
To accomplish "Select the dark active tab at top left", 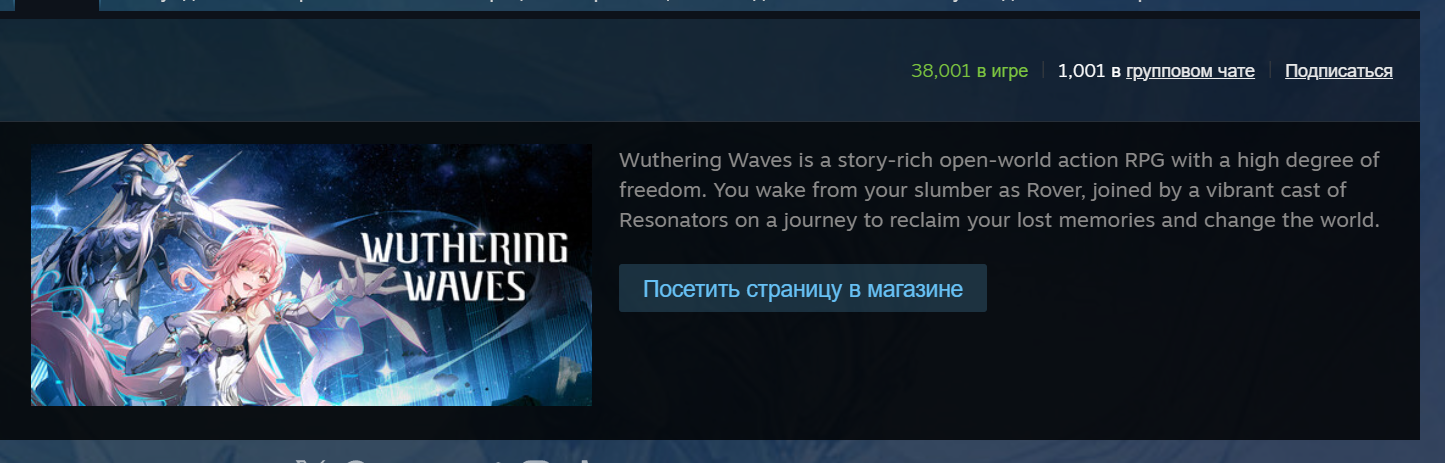I will point(50,4).
